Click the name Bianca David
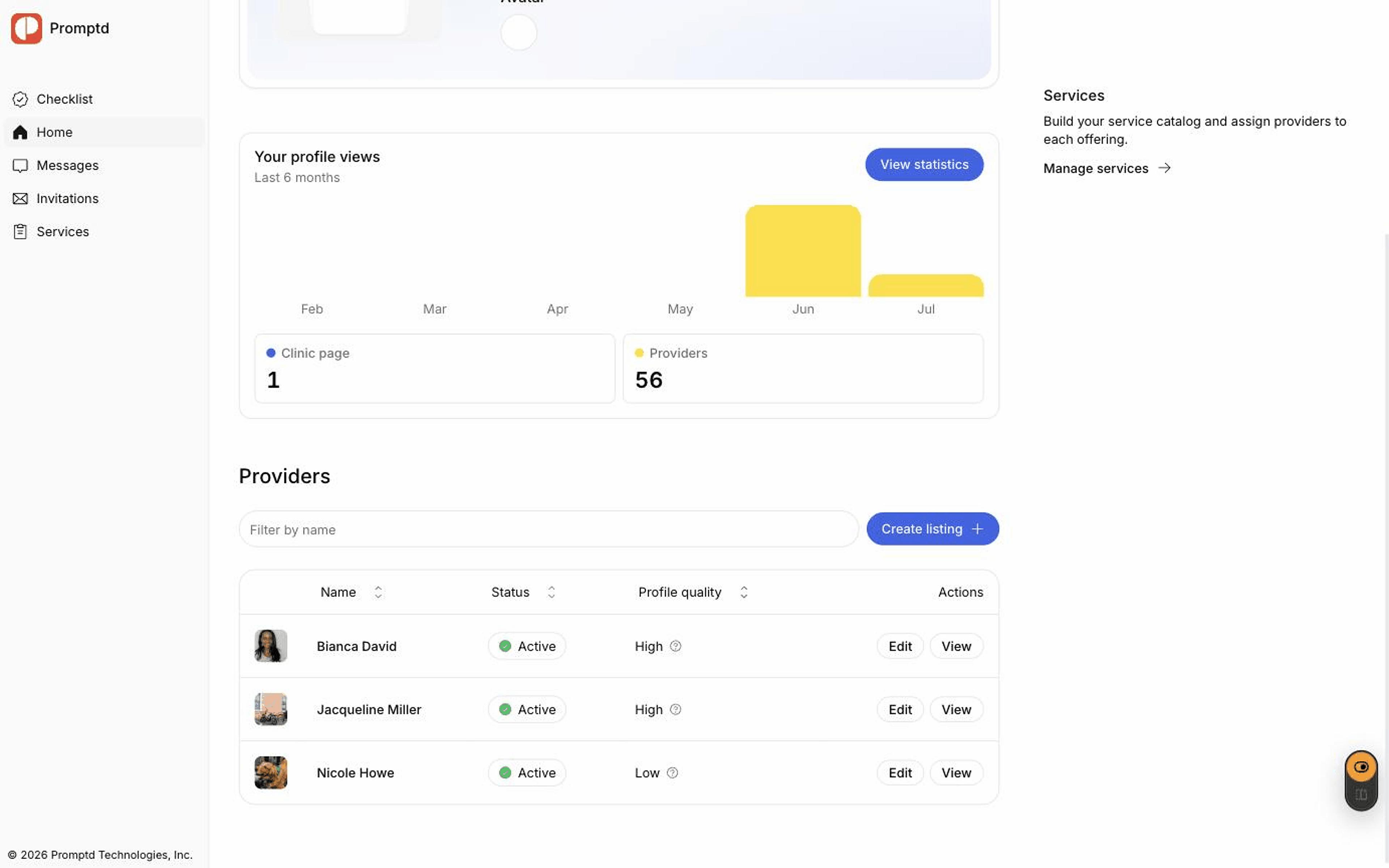 (356, 646)
